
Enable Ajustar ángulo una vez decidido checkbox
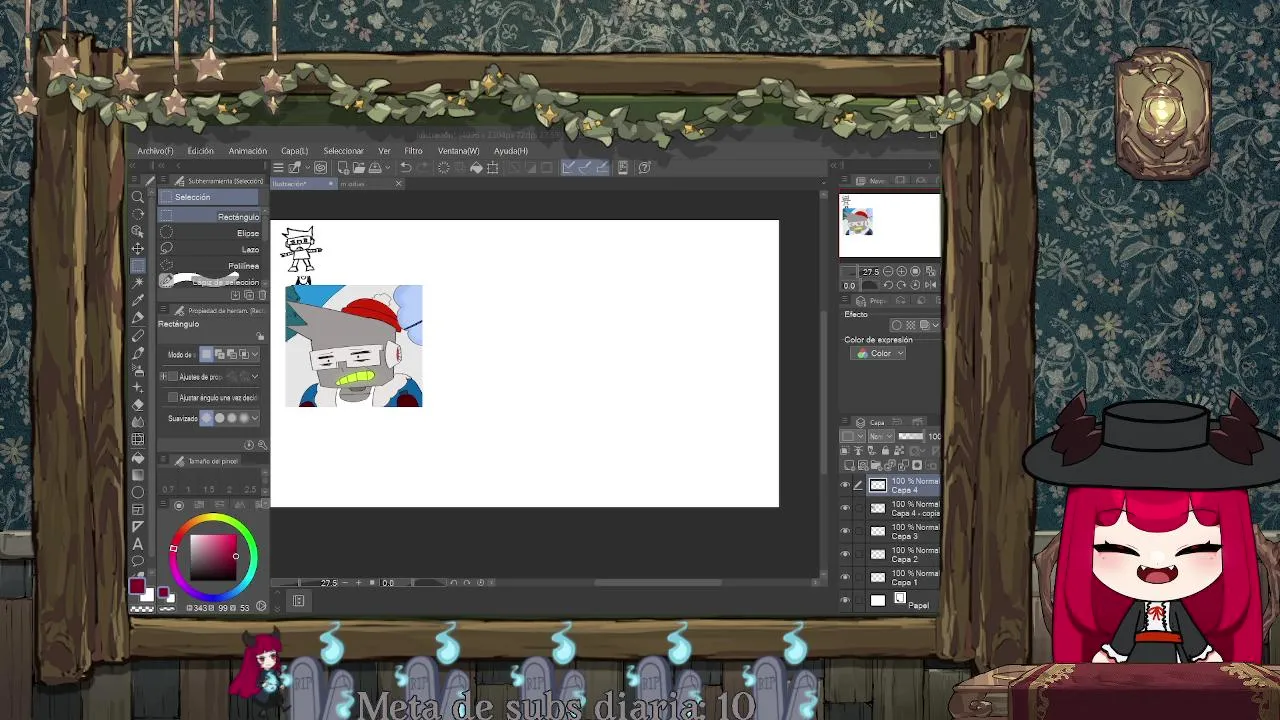click(173, 397)
